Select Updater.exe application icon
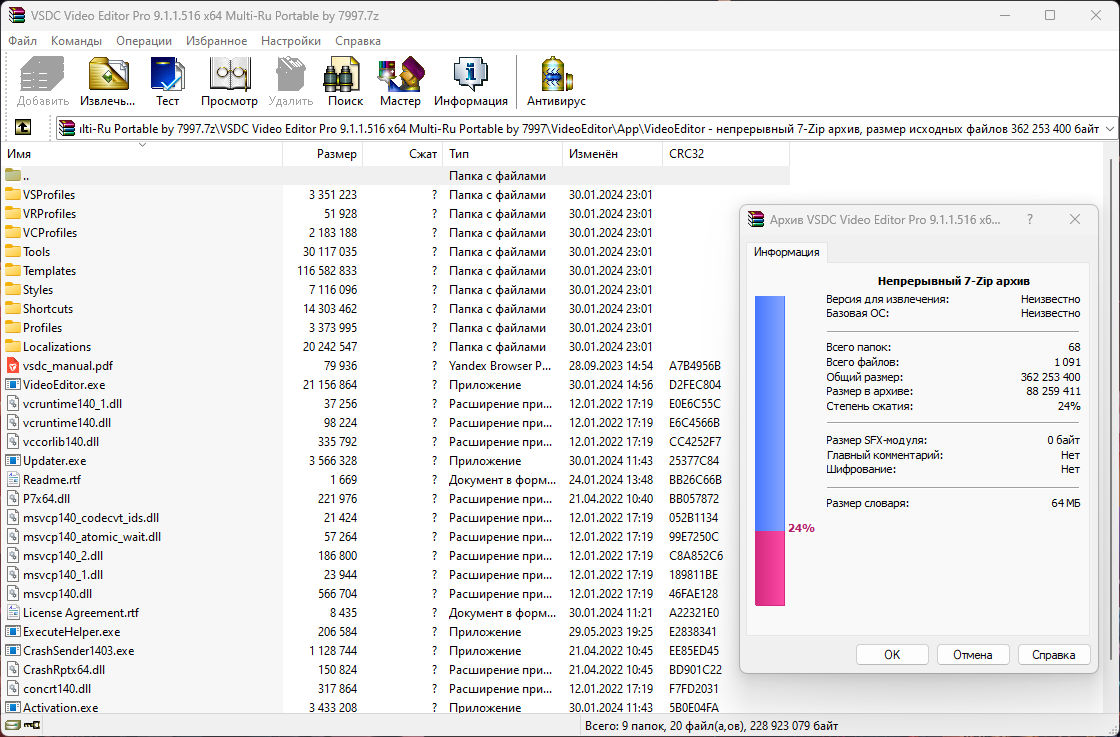Screen dimensions: 1120x737 click(x=13, y=461)
